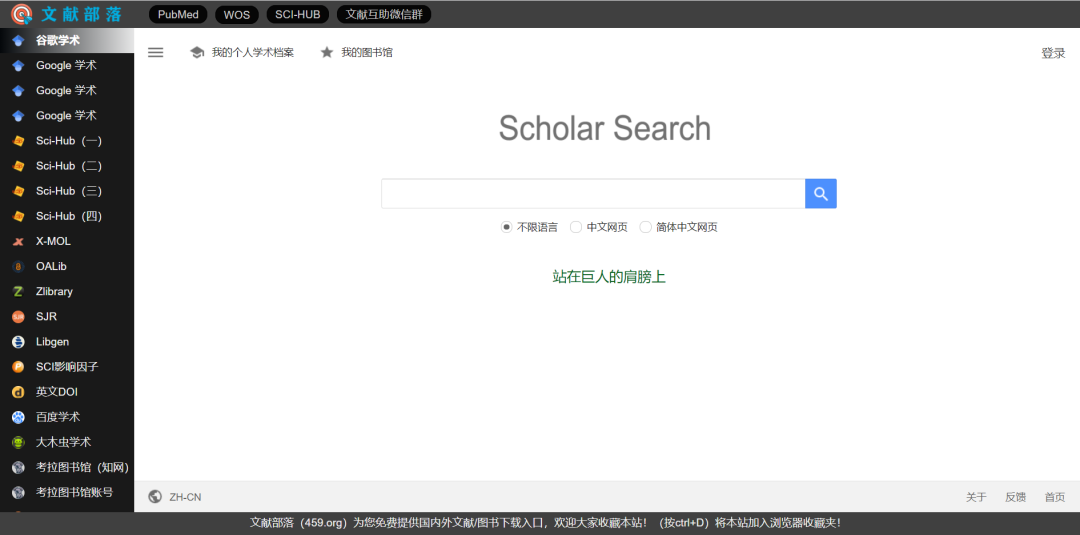Image resolution: width=1080 pixels, height=535 pixels.
Task: Open 我的个人学术档案 menu item
Action: pyautogui.click(x=253, y=52)
